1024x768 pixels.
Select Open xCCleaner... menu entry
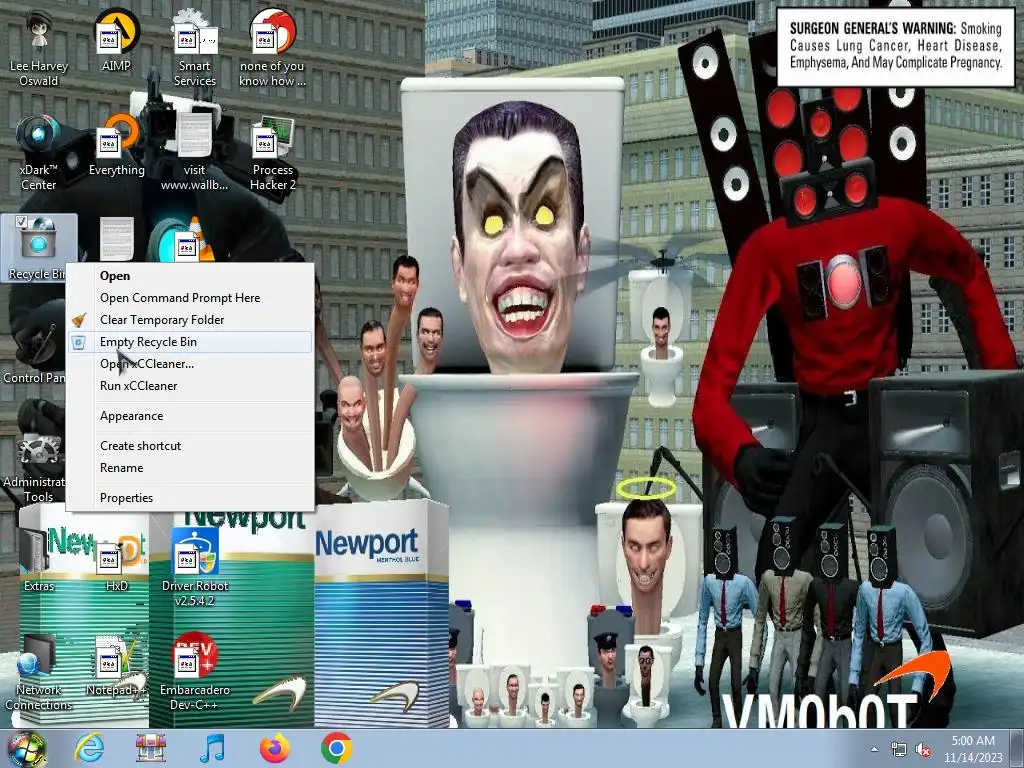pyautogui.click(x=190, y=364)
